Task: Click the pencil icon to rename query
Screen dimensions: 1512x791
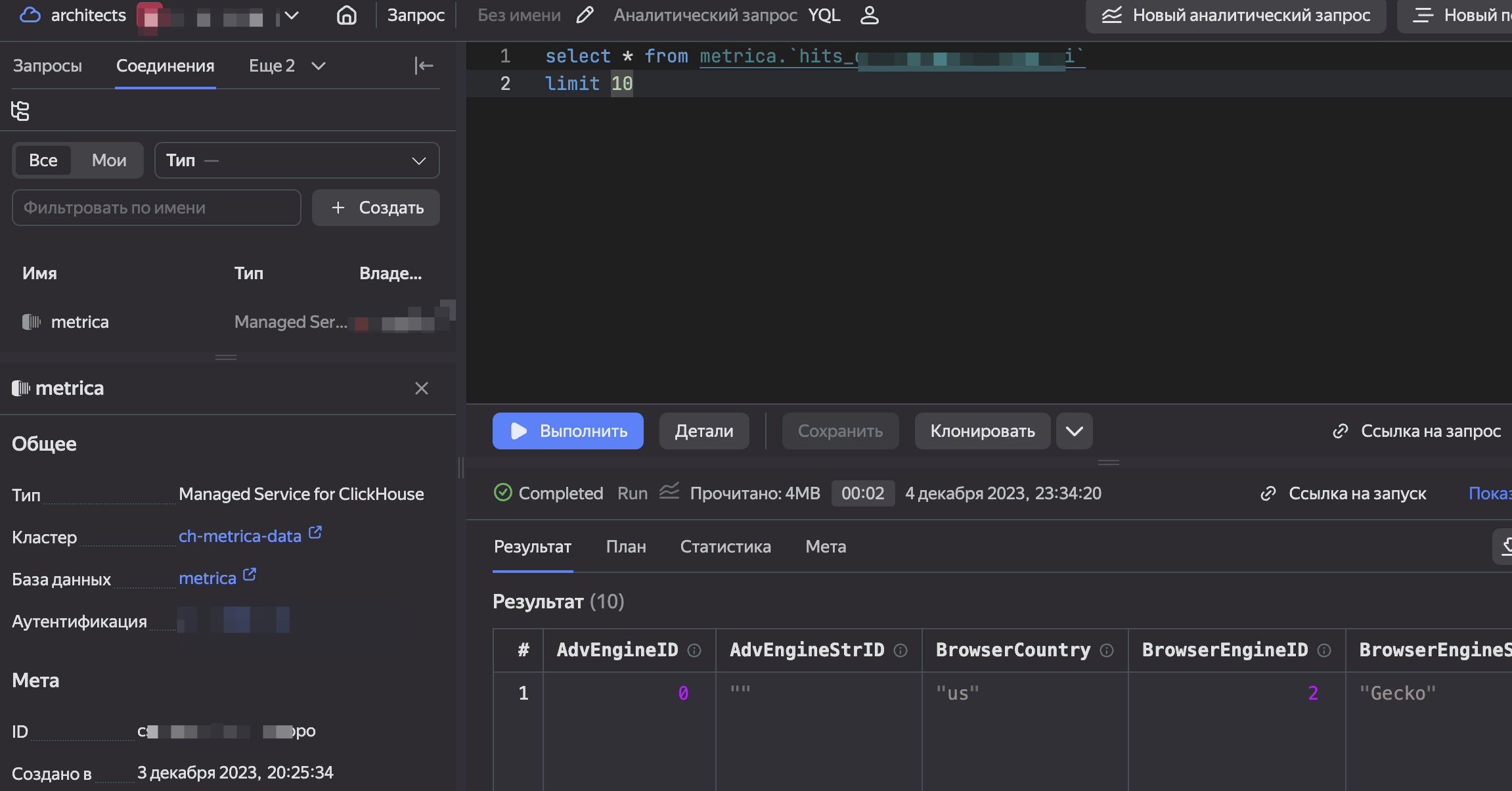Action: coord(585,15)
